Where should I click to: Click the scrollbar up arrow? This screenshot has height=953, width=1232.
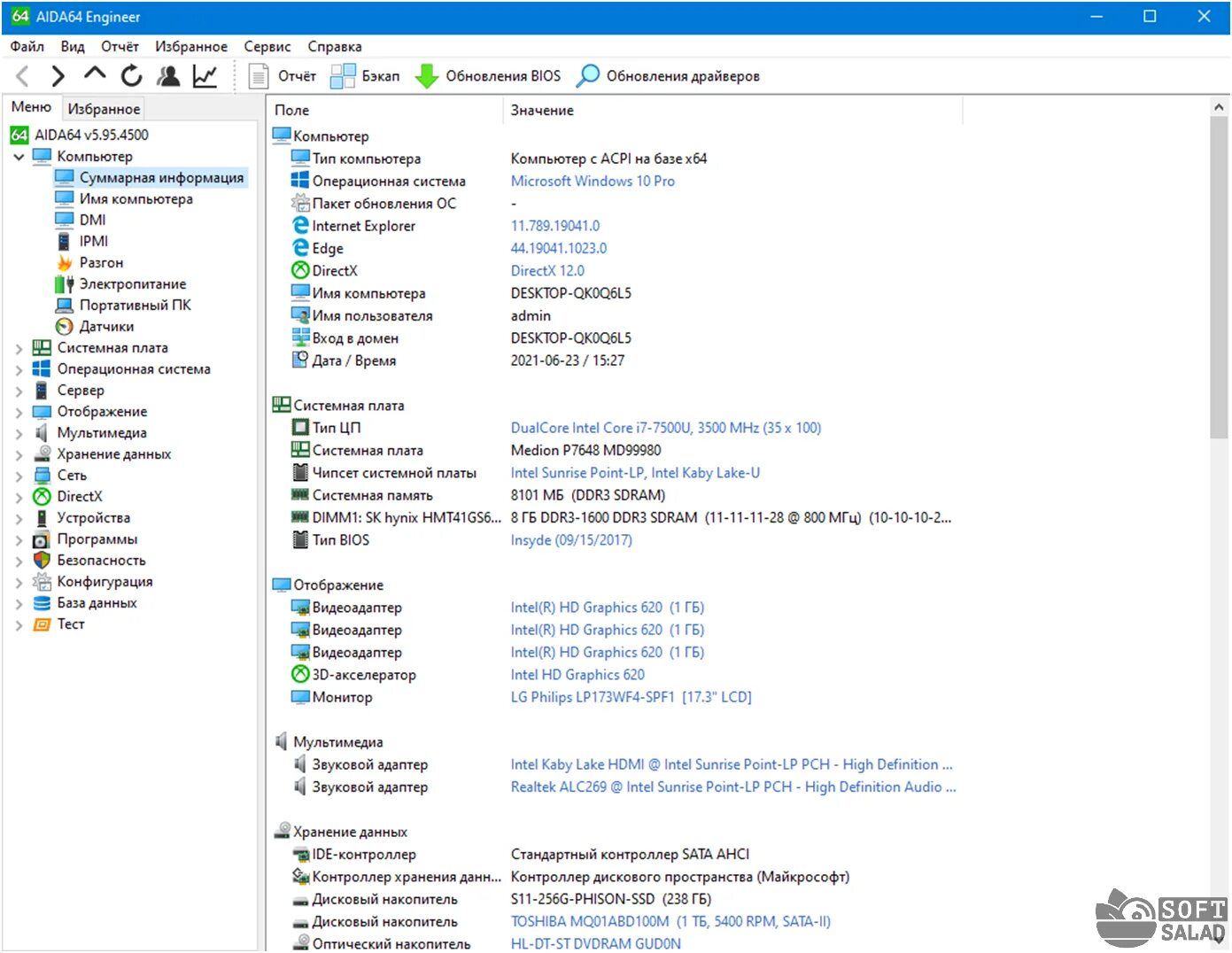(x=1219, y=106)
